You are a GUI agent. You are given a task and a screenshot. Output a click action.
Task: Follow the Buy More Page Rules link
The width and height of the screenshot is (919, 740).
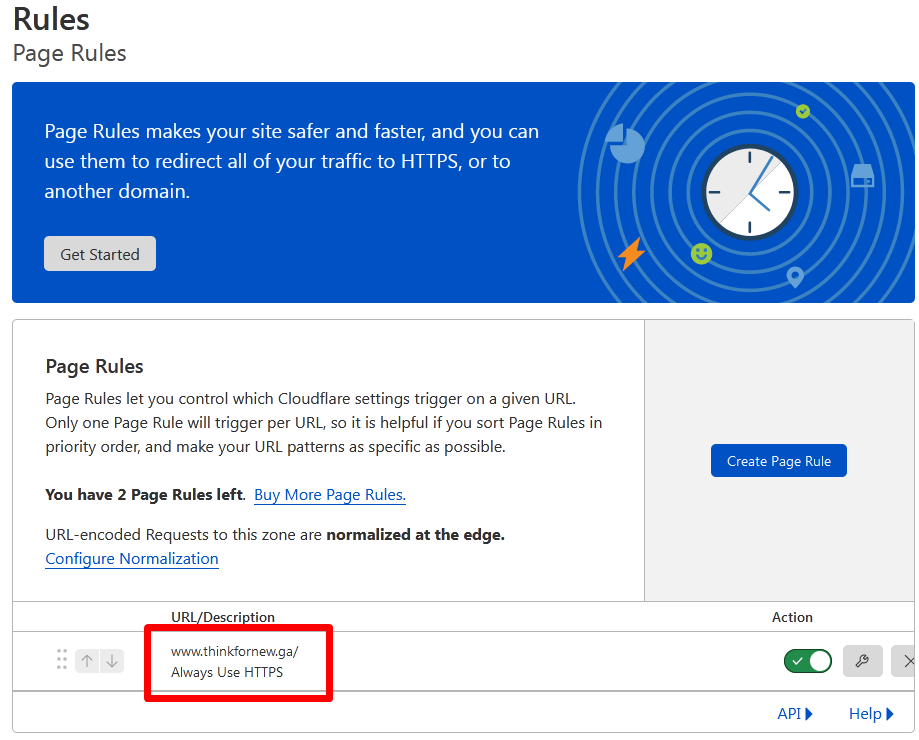tap(329, 495)
